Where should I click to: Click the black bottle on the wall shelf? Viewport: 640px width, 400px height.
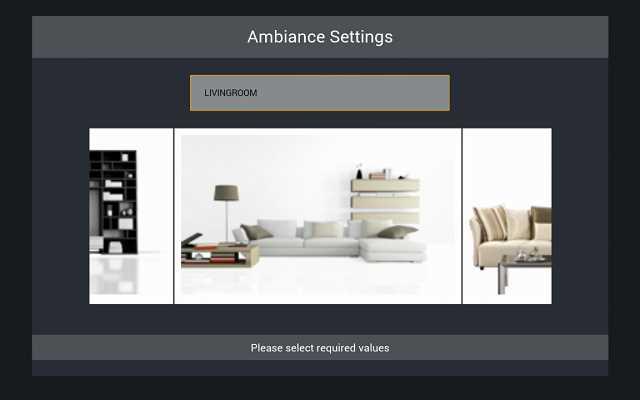pyautogui.click(x=359, y=172)
